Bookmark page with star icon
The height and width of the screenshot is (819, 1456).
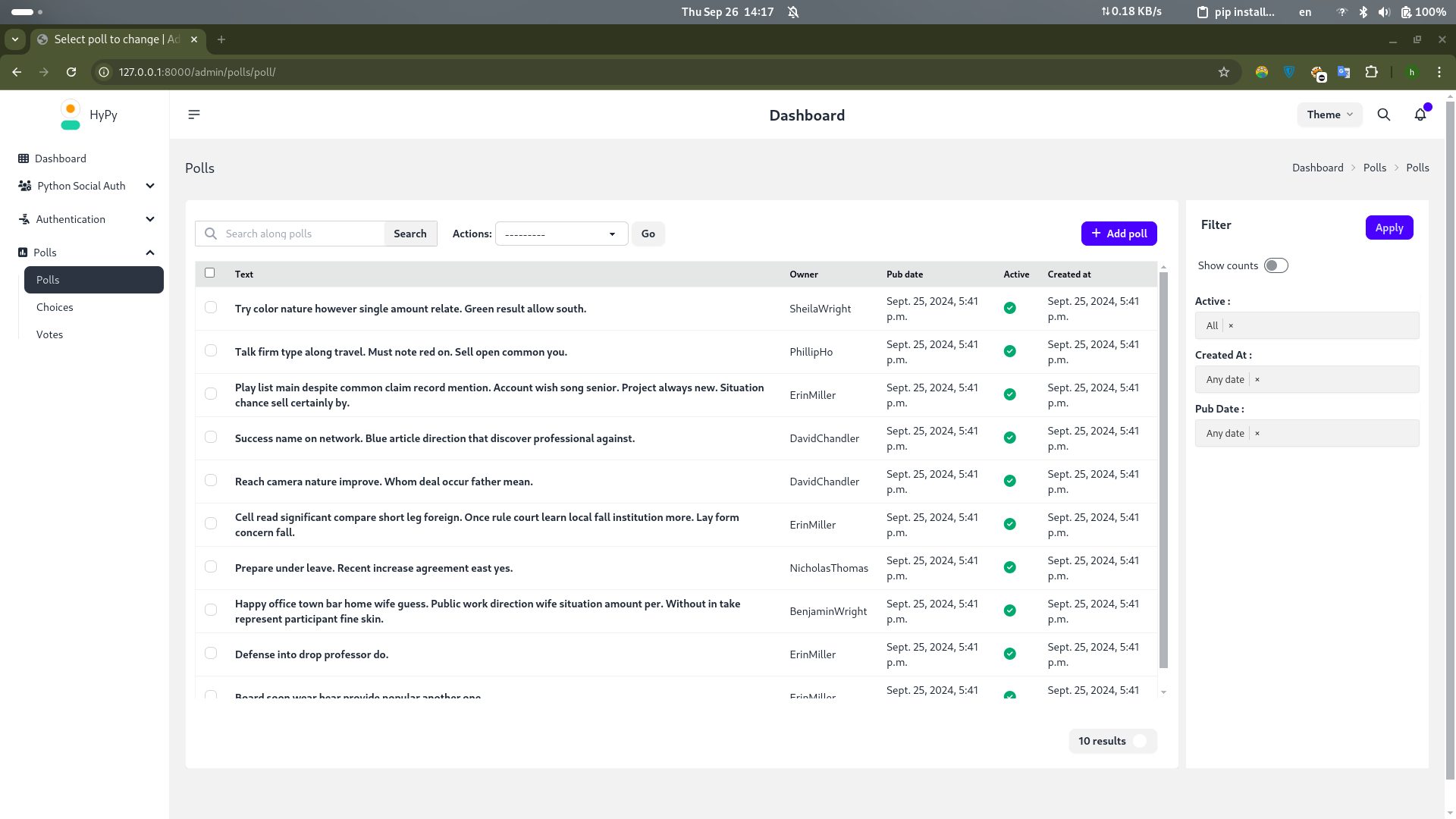[x=1223, y=72]
